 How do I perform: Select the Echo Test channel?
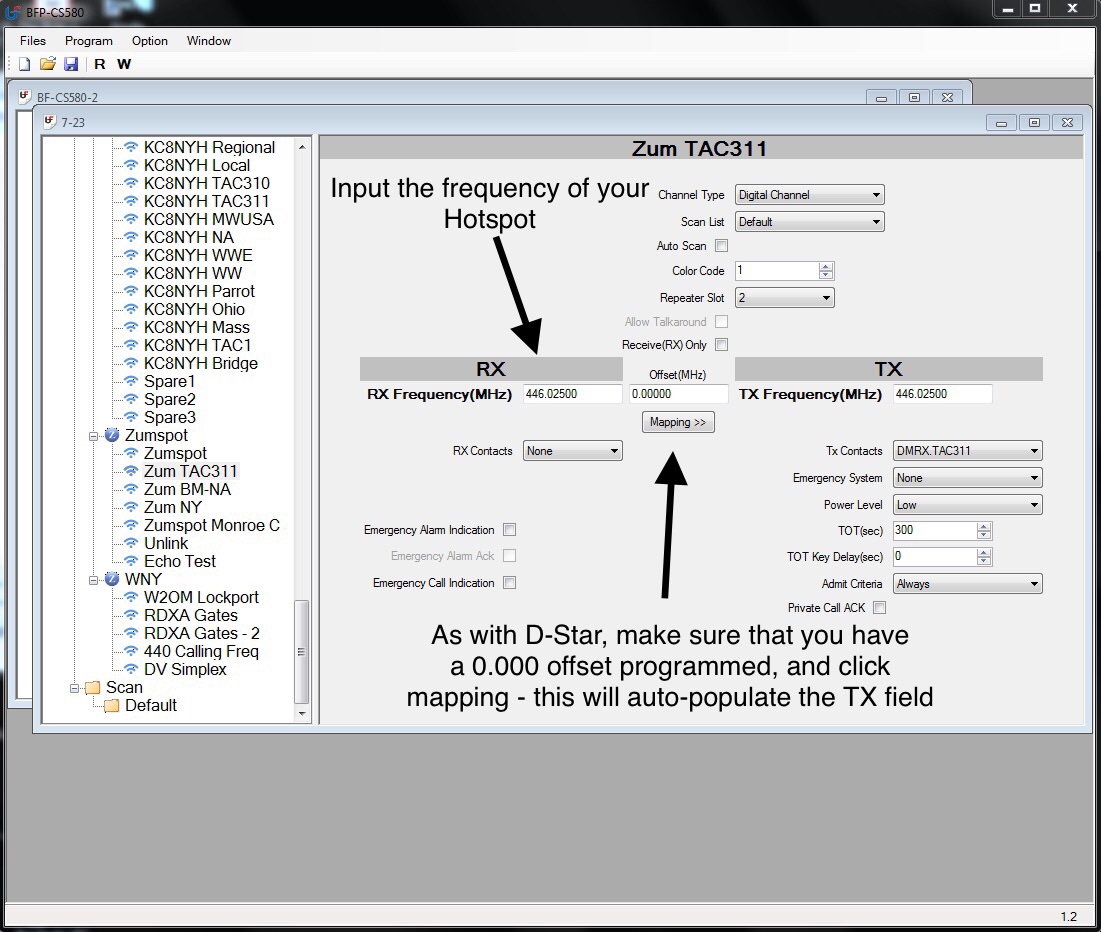pos(179,562)
